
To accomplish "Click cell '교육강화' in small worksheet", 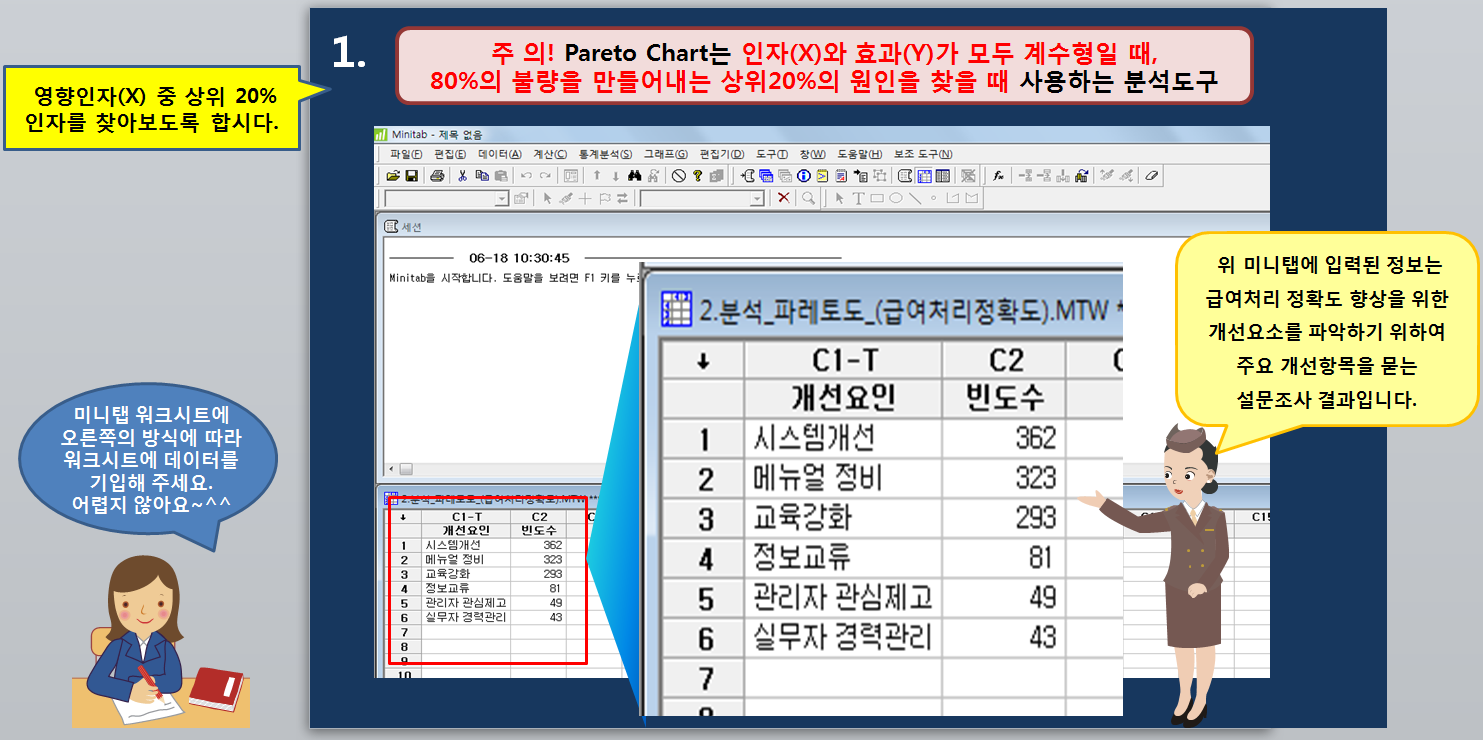I will coord(466,574).
